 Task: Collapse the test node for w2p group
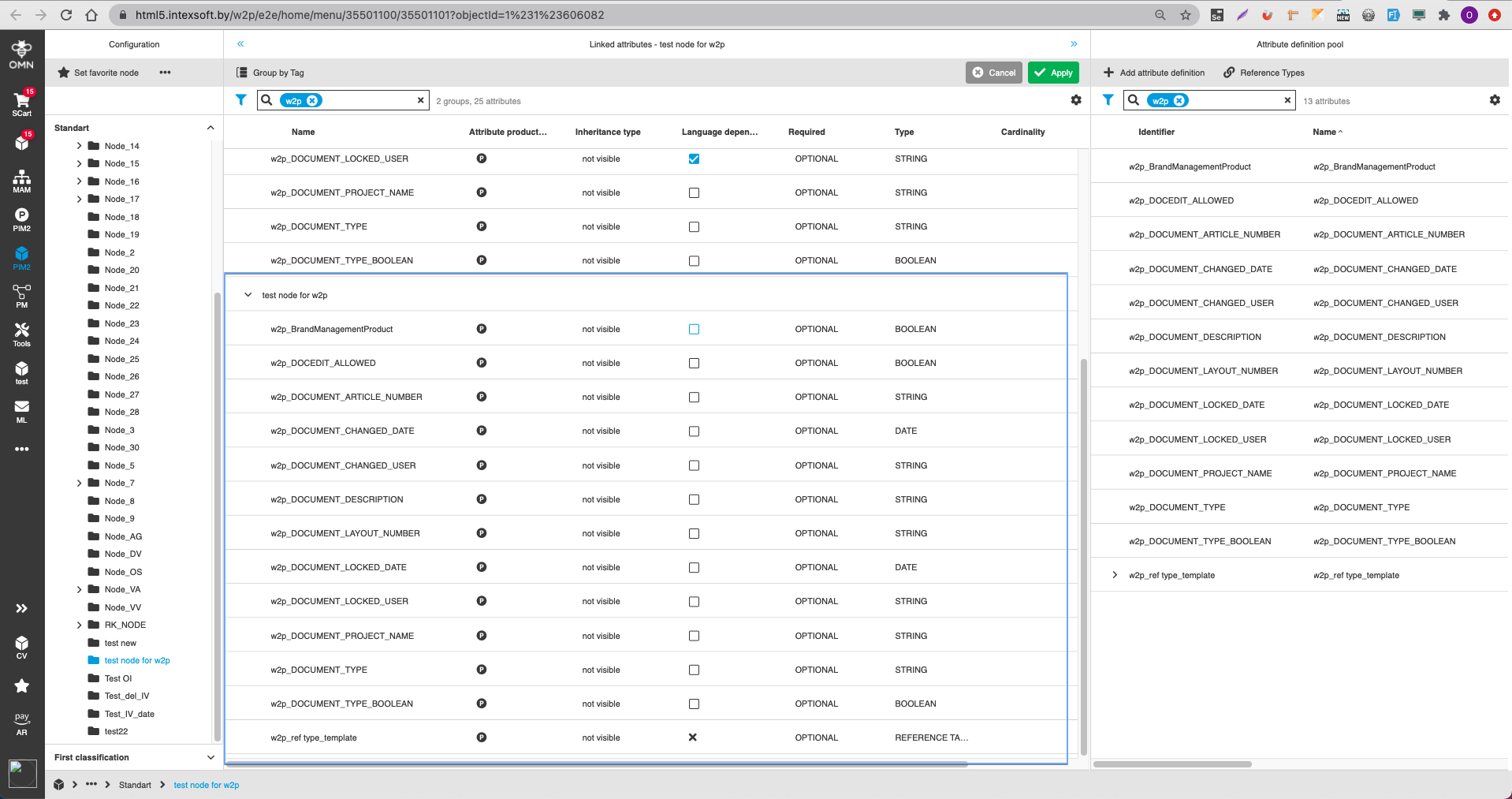(x=248, y=294)
